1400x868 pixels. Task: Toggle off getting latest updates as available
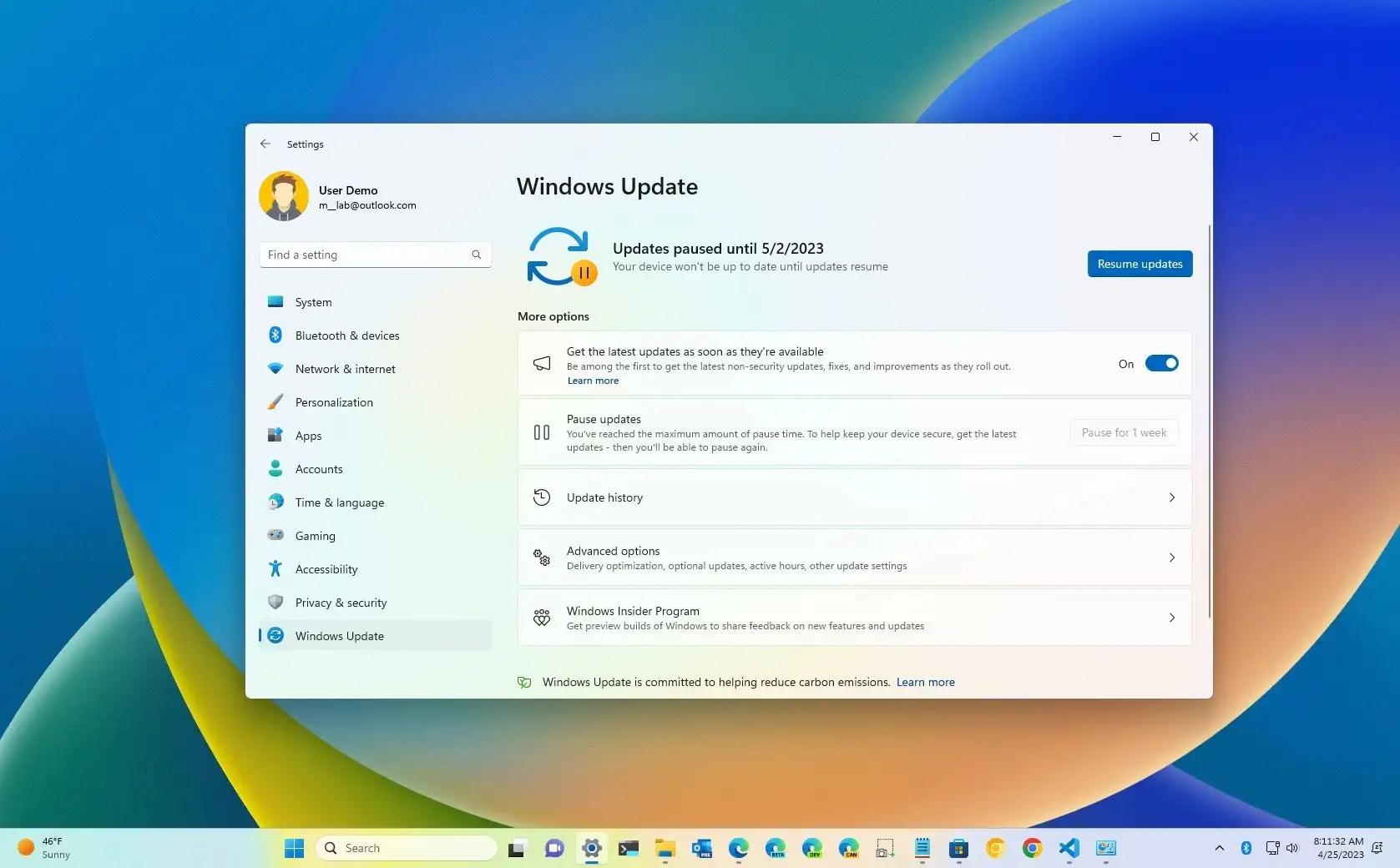click(x=1162, y=363)
